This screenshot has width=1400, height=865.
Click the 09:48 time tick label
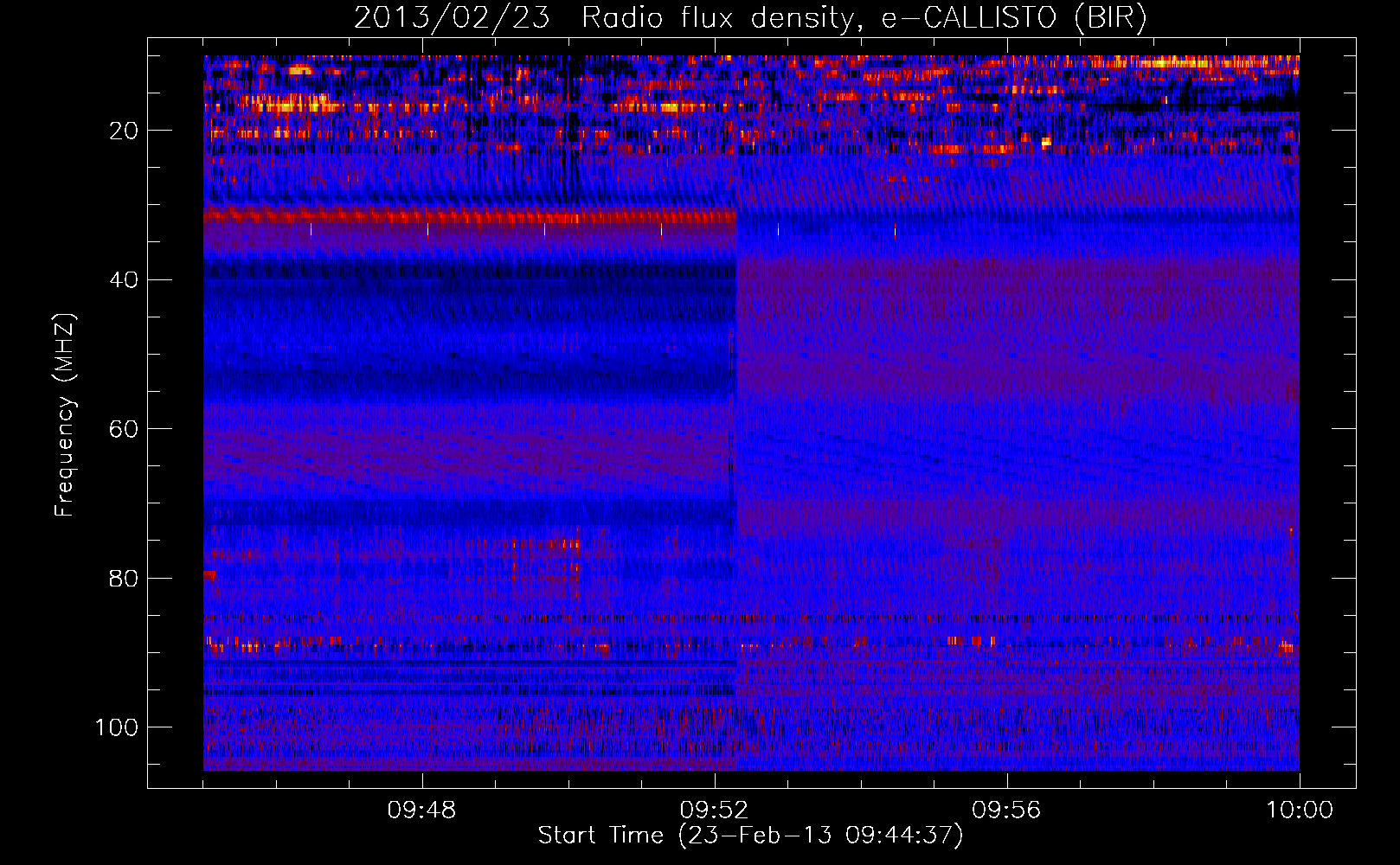tap(422, 811)
